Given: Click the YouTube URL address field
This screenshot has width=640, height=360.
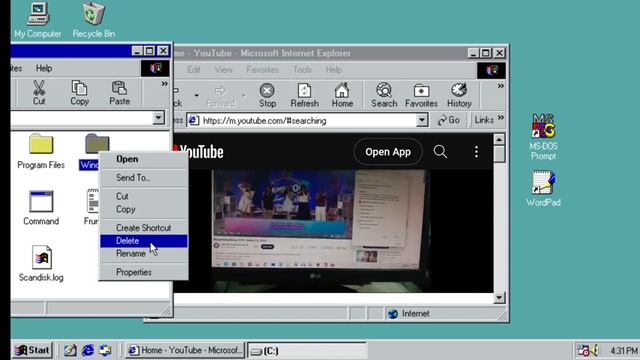Looking at the screenshot, I should pyautogui.click(x=302, y=120).
